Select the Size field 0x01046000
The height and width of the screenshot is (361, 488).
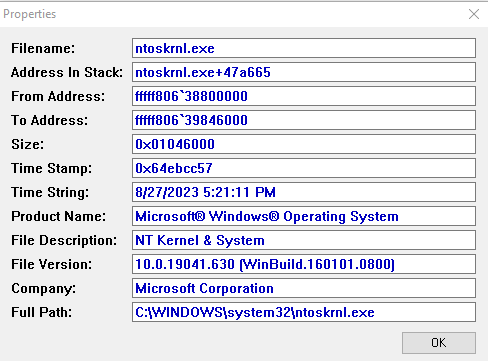[x=304, y=144]
